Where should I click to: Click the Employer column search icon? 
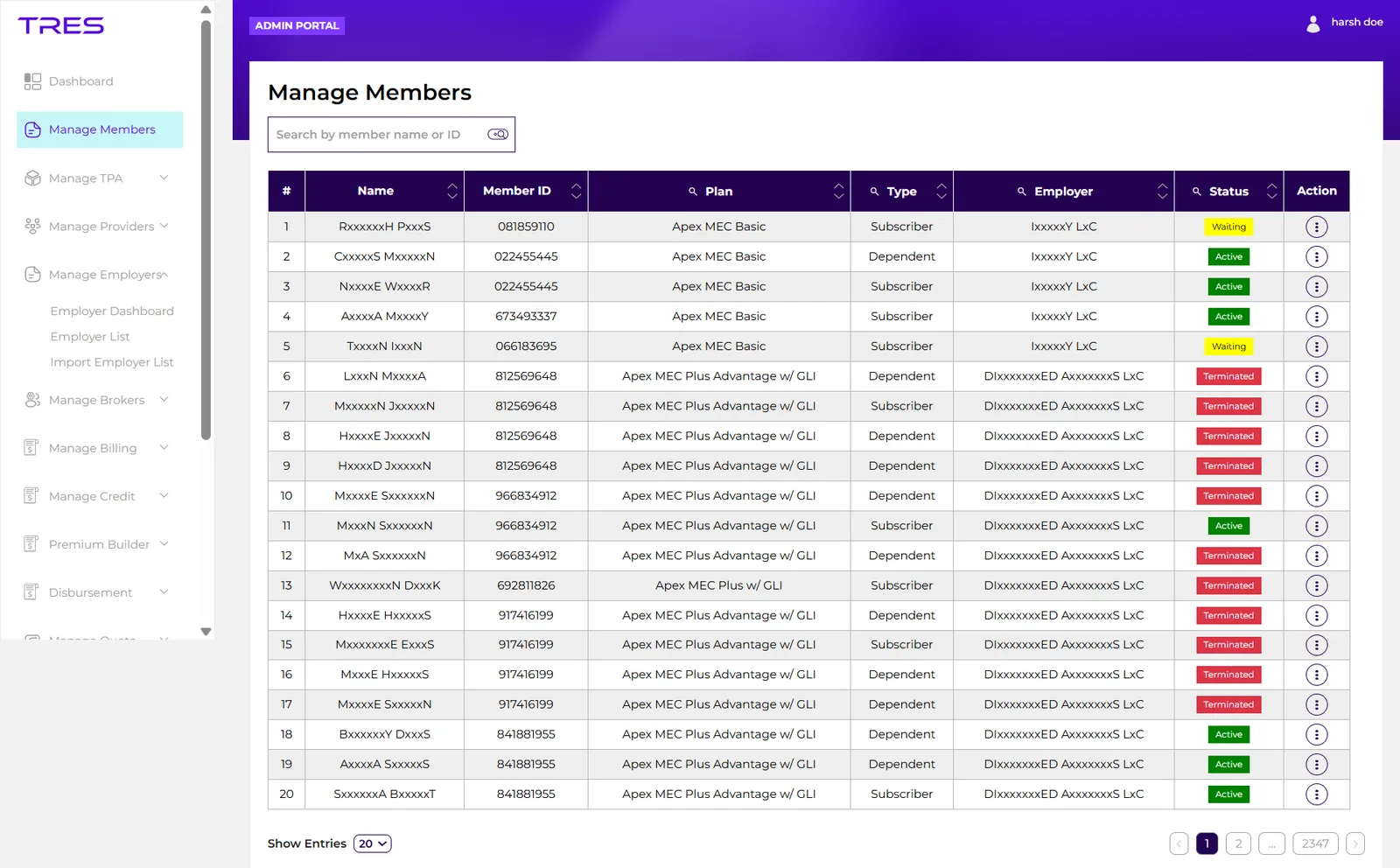(x=1021, y=192)
